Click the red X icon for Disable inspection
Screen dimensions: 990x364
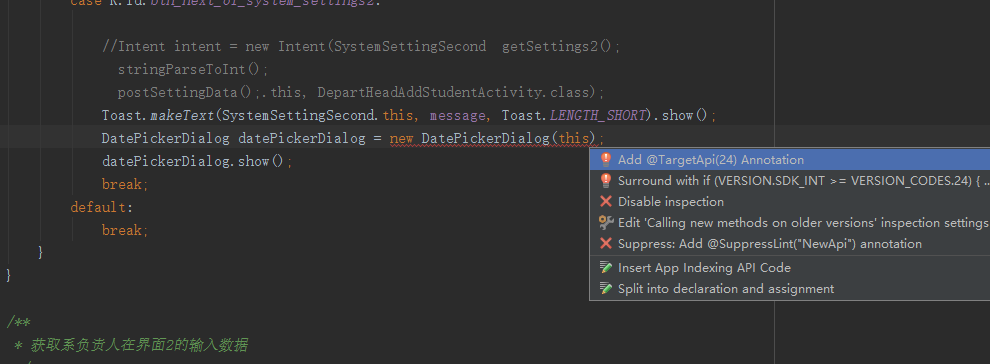pyautogui.click(x=605, y=202)
